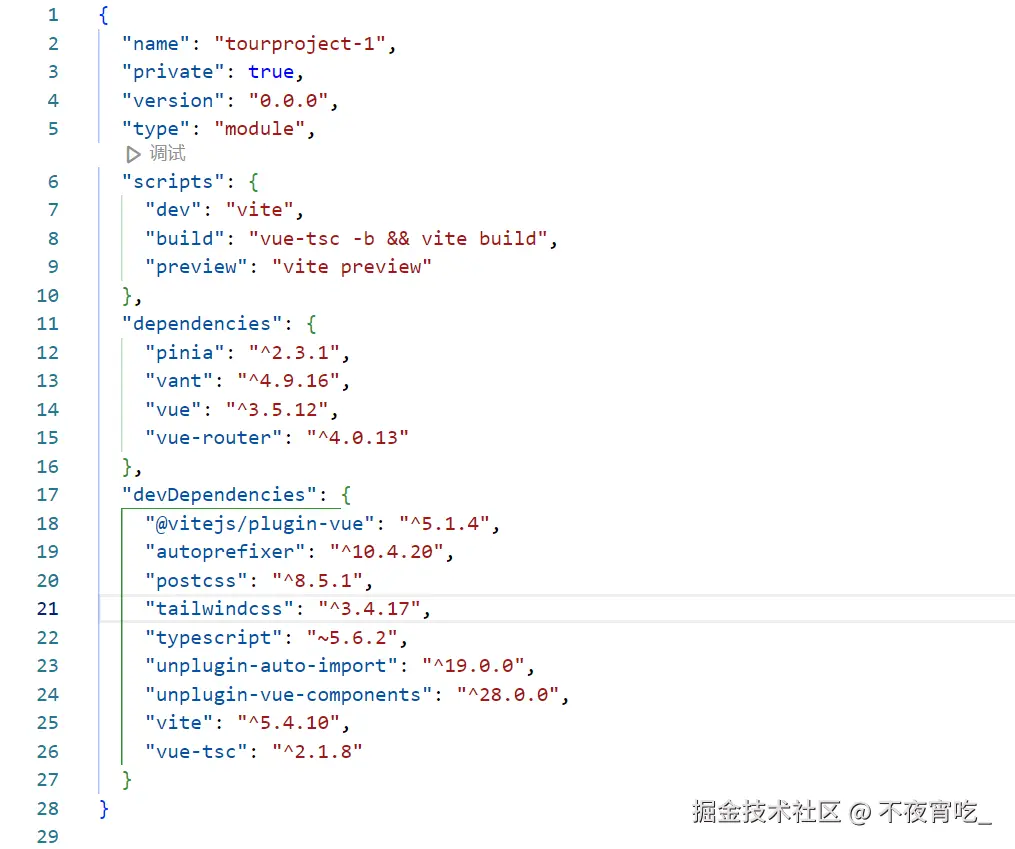Viewport: 1015px width, 849px height.
Task: Click the closing brace on line 28
Action: click(x=104, y=808)
